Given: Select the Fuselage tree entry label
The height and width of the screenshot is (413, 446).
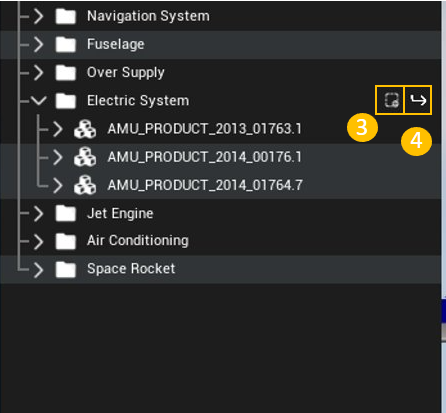Looking at the screenshot, I should tap(116, 44).
